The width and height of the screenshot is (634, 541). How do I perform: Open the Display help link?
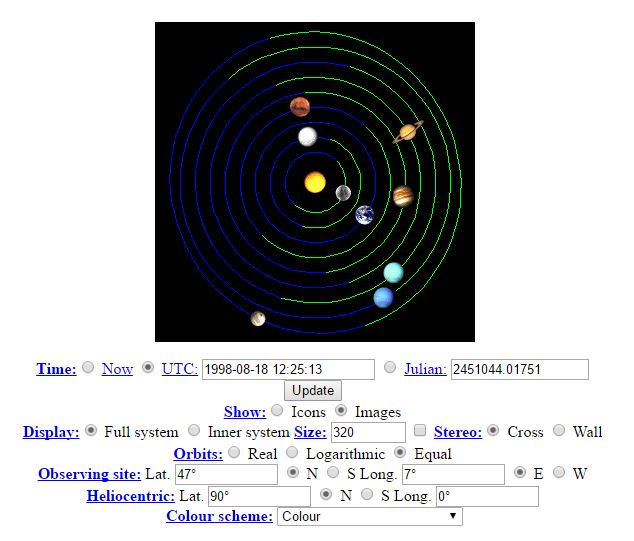51,432
